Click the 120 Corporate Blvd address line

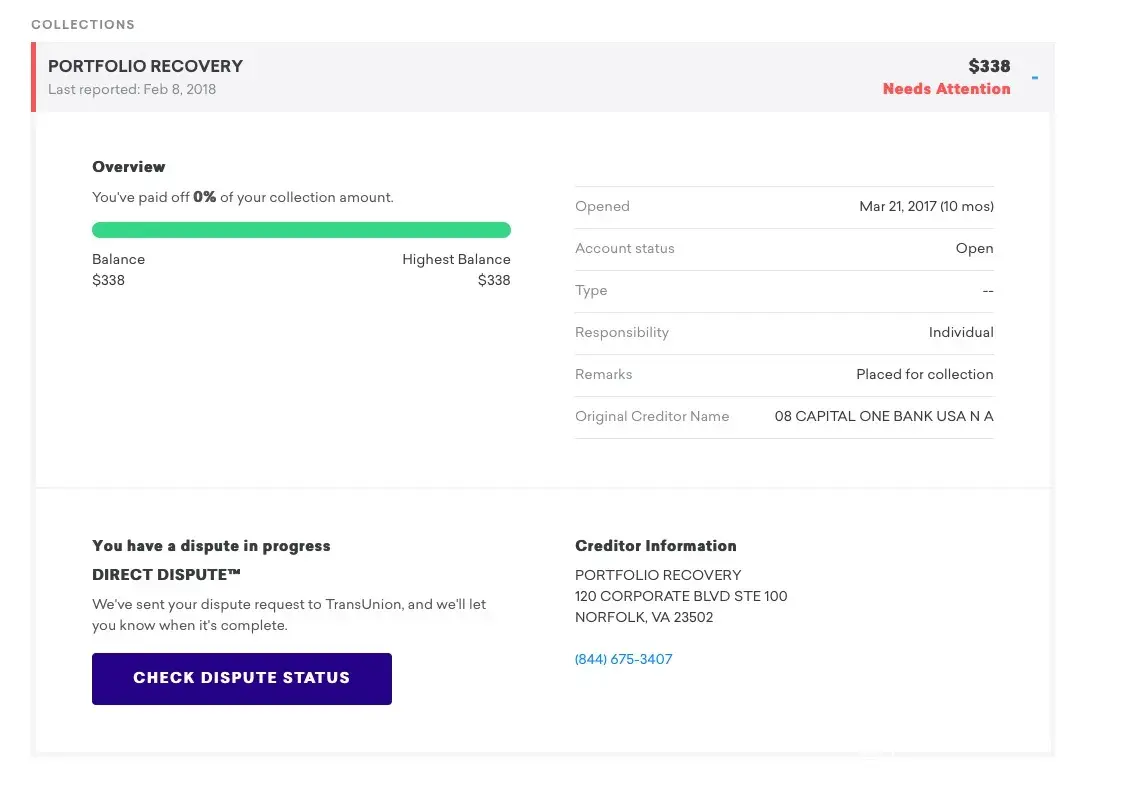click(x=680, y=596)
